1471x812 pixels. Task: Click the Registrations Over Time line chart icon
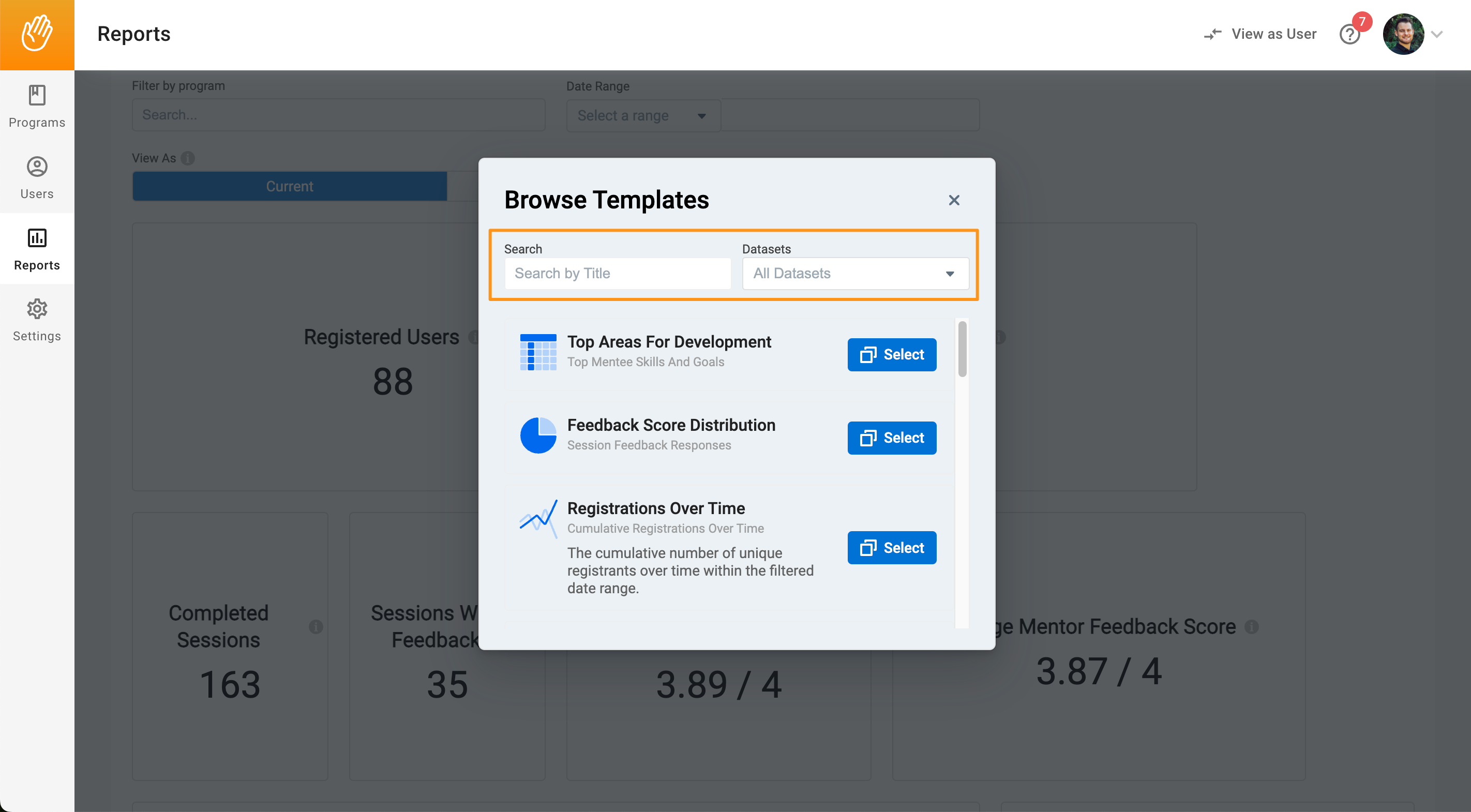click(538, 519)
